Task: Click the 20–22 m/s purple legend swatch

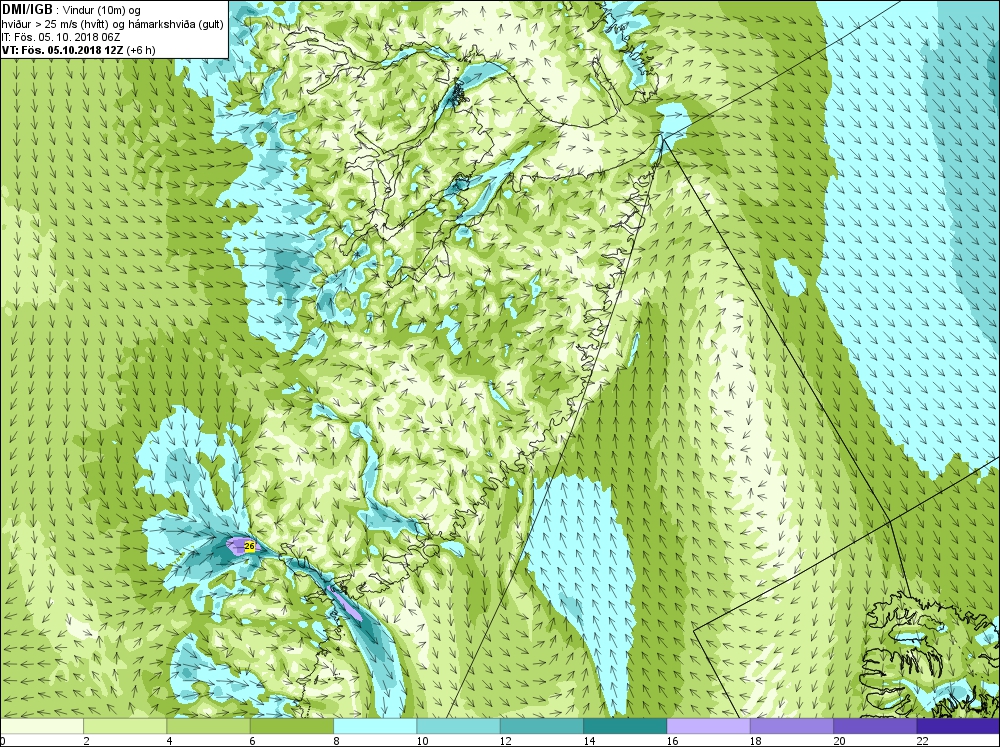Action: (x=875, y=726)
